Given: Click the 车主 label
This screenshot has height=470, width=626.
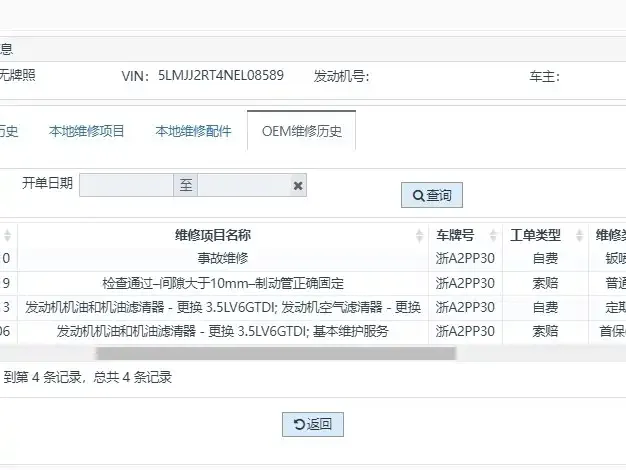Looking at the screenshot, I should coord(545,76).
